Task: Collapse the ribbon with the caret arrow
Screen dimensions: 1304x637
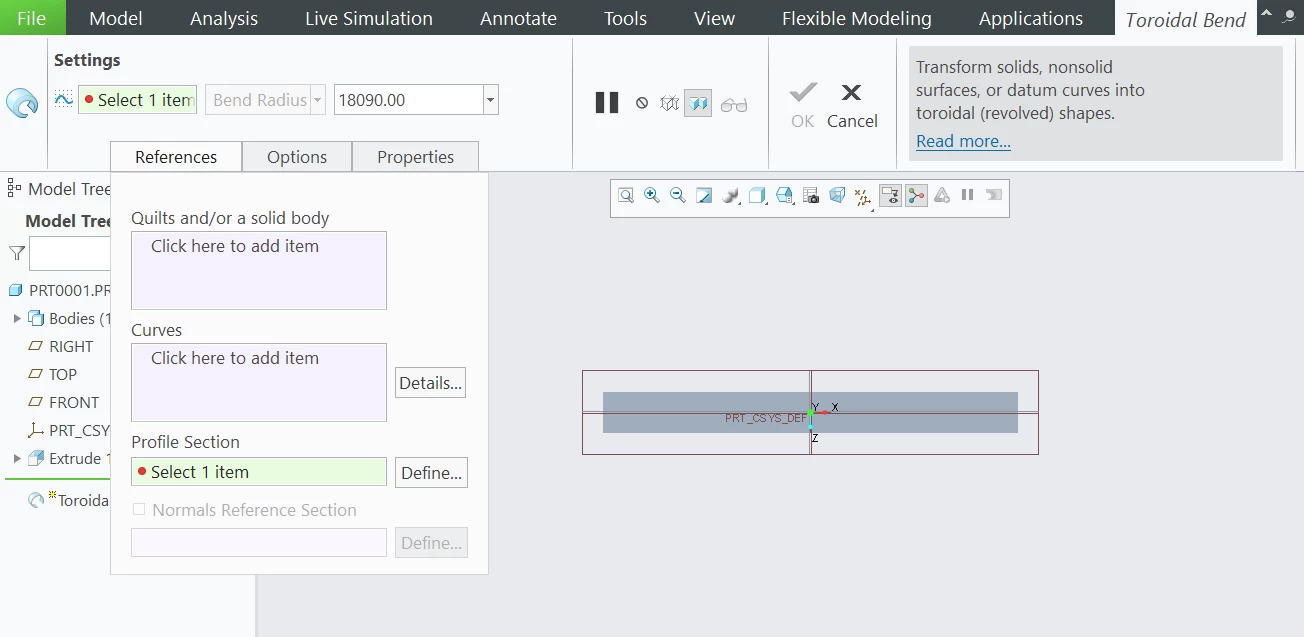Action: [1266, 14]
